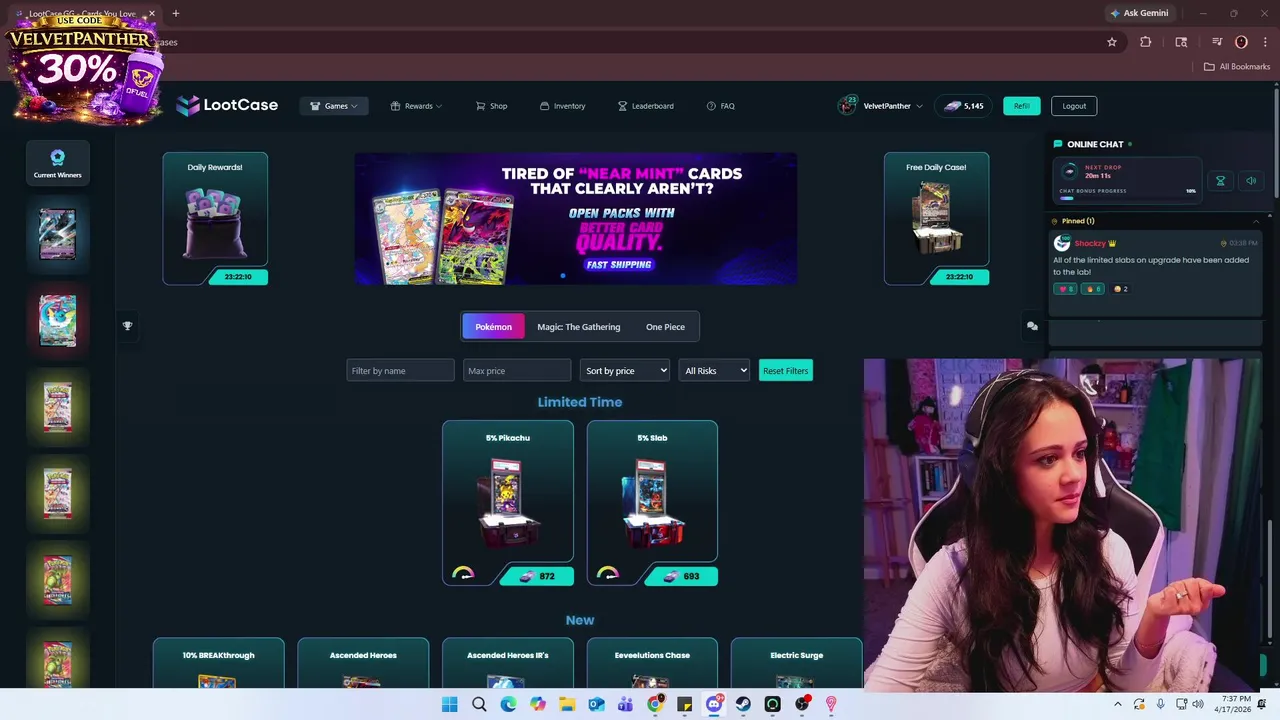This screenshot has width=1280, height=720.
Task: Click 693 price on 5% Slab
Action: tap(681, 576)
